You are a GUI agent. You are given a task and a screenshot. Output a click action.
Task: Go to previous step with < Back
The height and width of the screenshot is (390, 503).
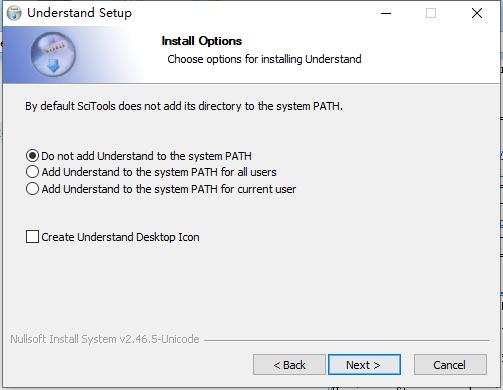coord(289,365)
